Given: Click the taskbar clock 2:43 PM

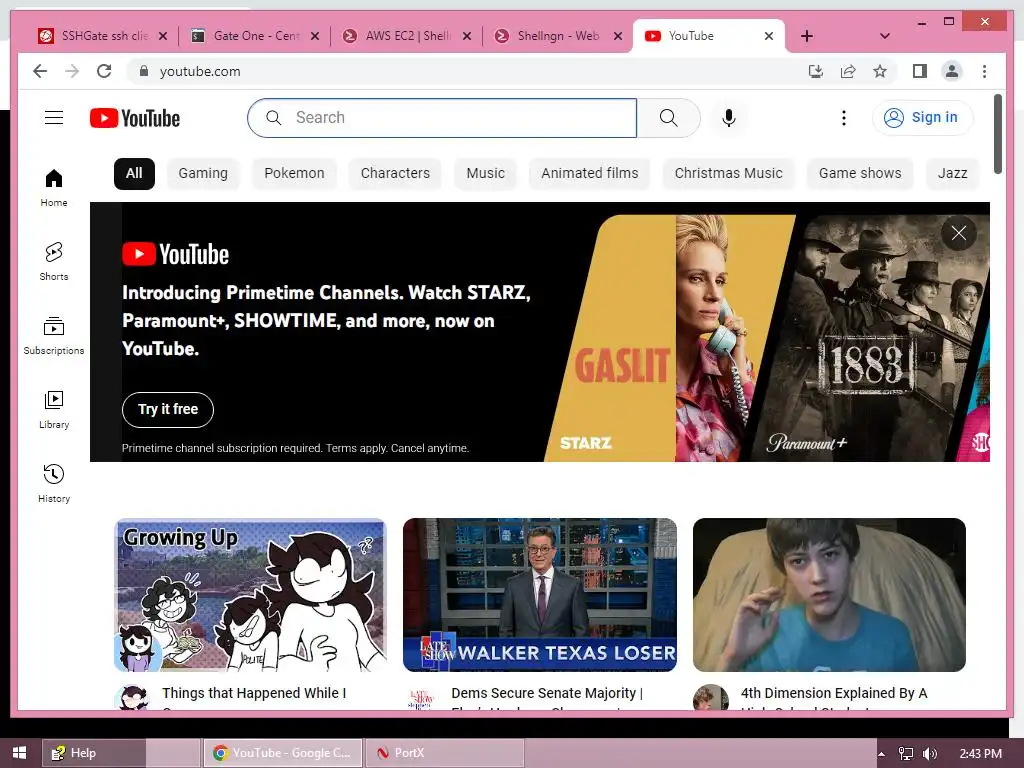Looking at the screenshot, I should tap(981, 753).
